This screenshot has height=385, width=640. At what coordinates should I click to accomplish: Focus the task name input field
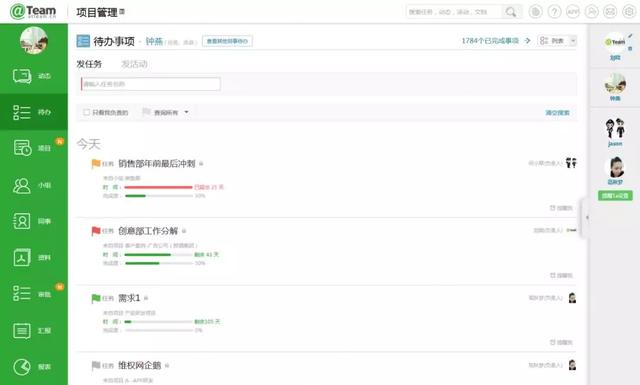(151, 84)
